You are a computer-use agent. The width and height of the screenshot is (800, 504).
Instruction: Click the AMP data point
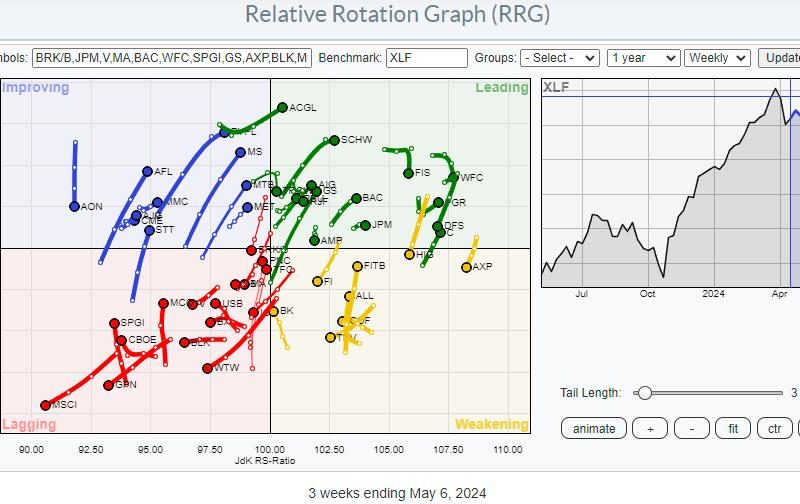[x=315, y=240]
